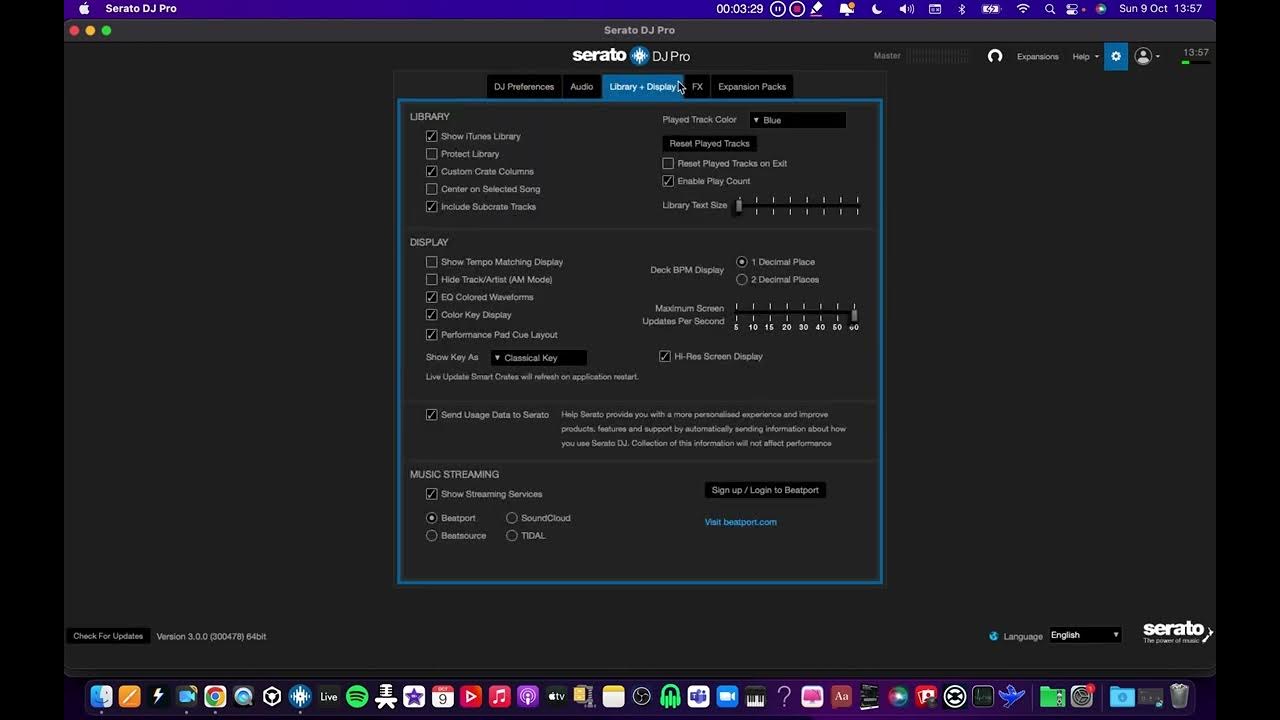Select 2 Decimal Places radio button
Screen dimensions: 1280x720
(742, 280)
